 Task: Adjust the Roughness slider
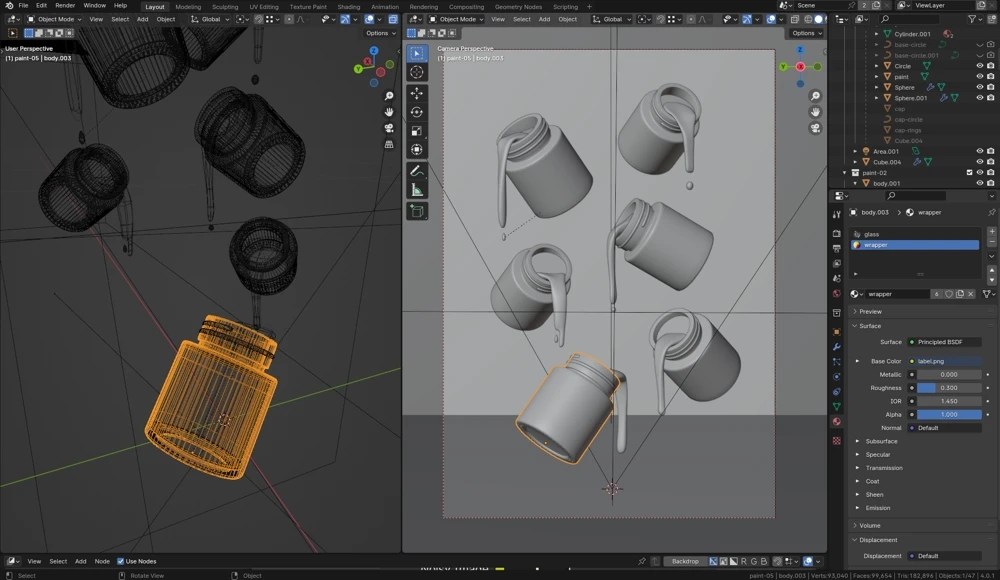click(x=948, y=388)
